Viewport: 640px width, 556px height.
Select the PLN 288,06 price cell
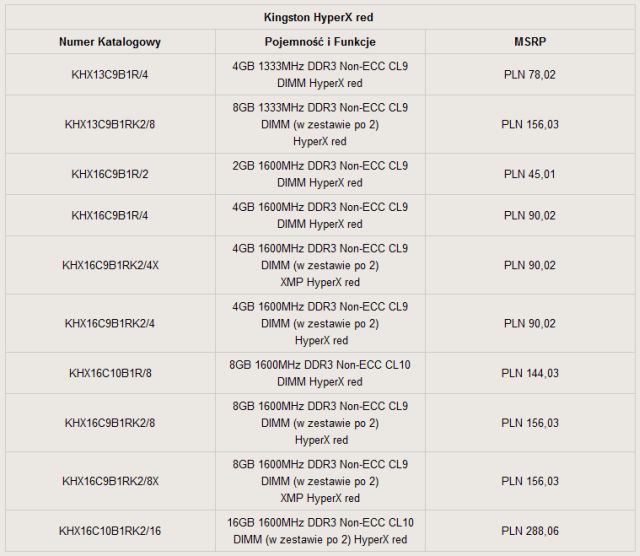[x=529, y=531]
